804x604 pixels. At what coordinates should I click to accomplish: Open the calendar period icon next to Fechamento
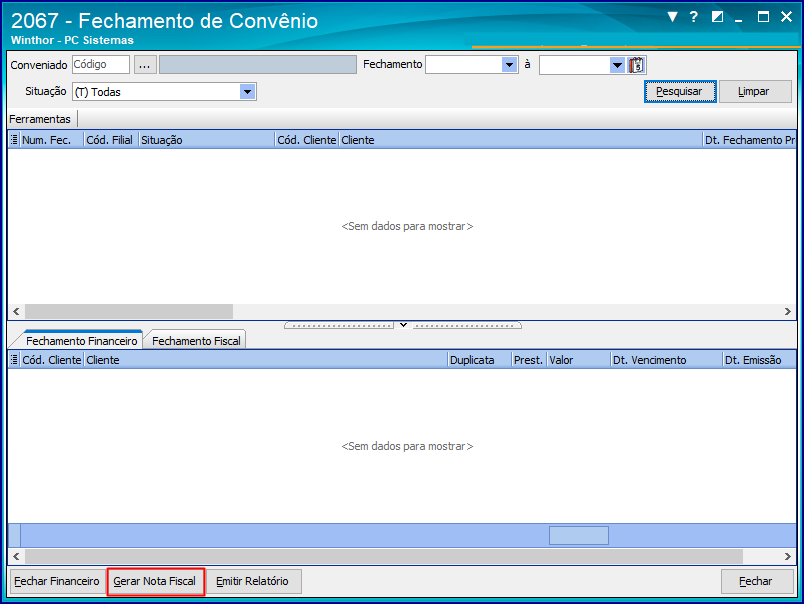coord(636,65)
